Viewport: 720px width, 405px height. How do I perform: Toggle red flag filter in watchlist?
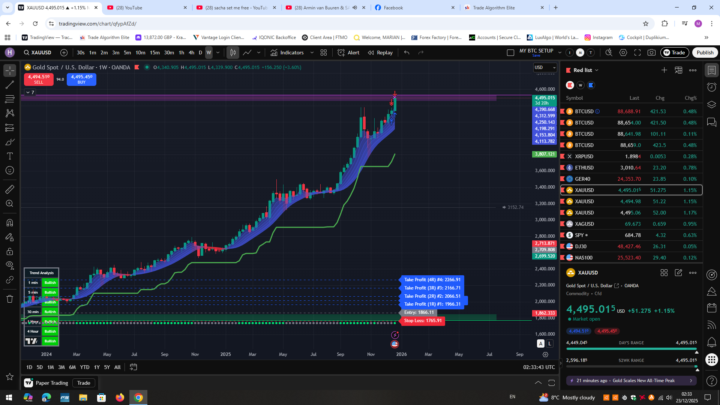[x=570, y=85]
